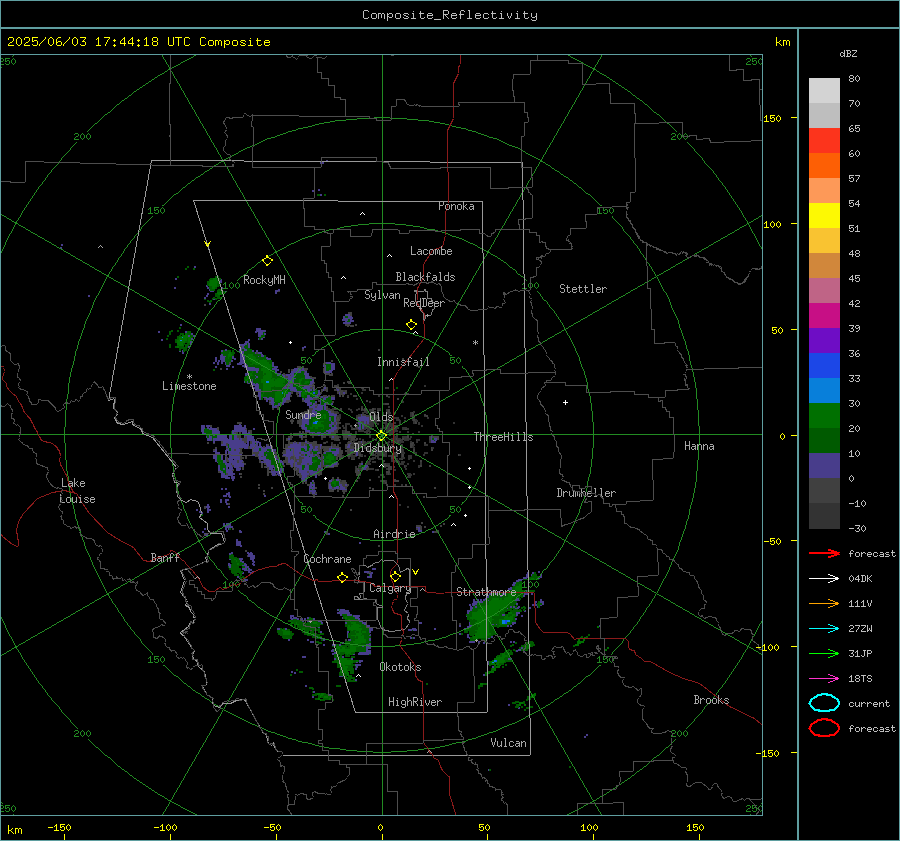Viewport: 900px width, 841px height.
Task: Click the Innisfail label
Action: [403, 362]
